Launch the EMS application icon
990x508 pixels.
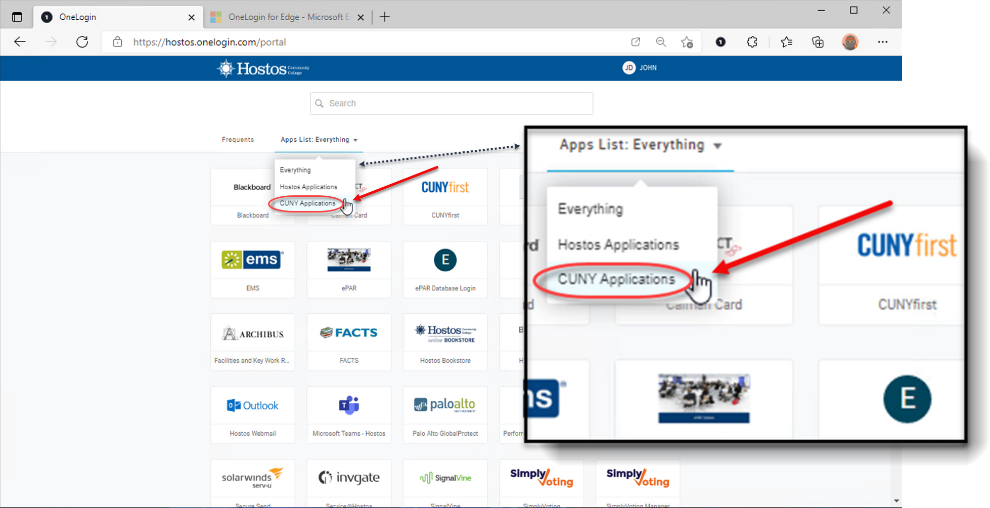pos(252,261)
